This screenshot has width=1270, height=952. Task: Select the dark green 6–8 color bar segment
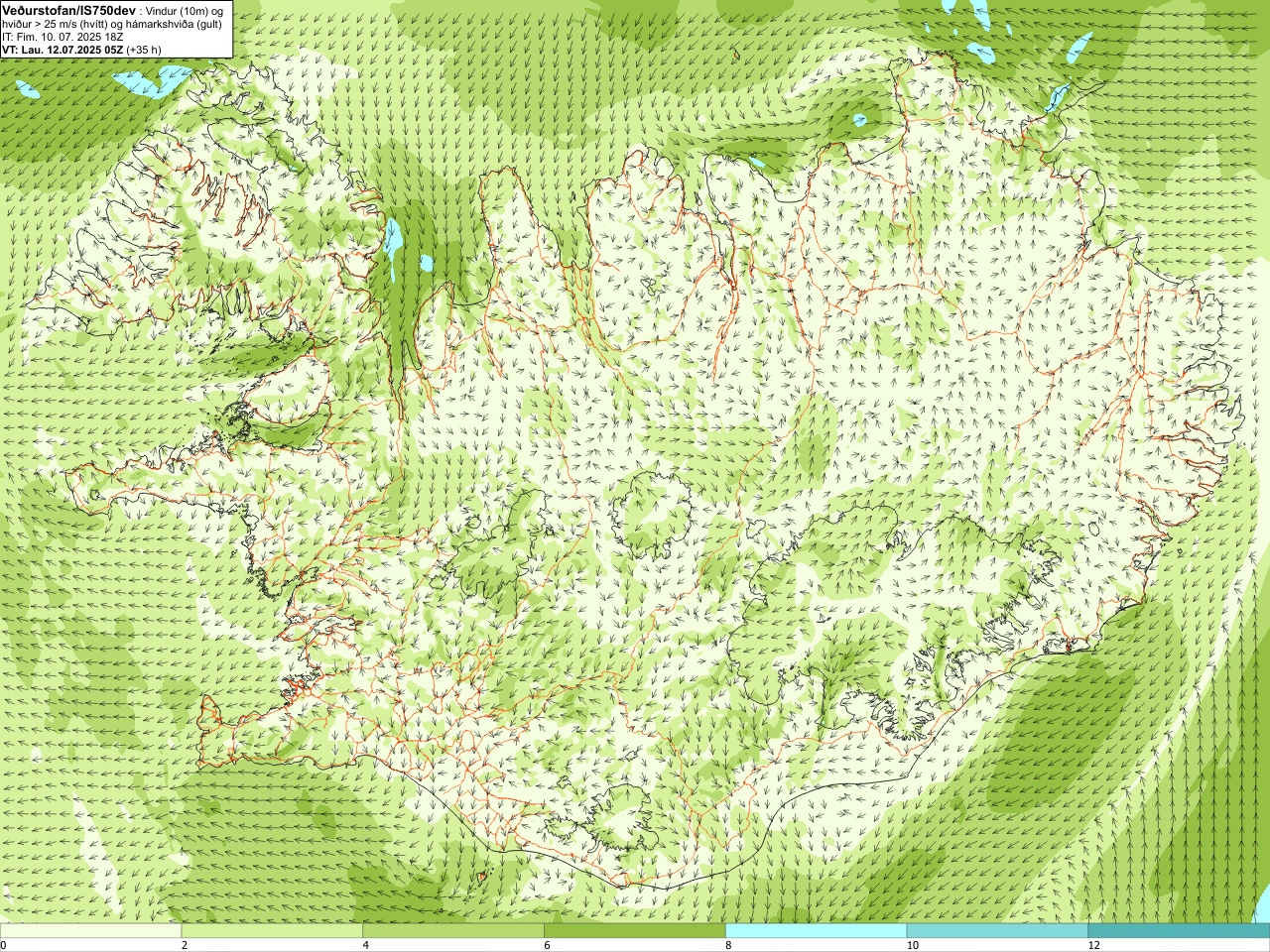pos(635,931)
